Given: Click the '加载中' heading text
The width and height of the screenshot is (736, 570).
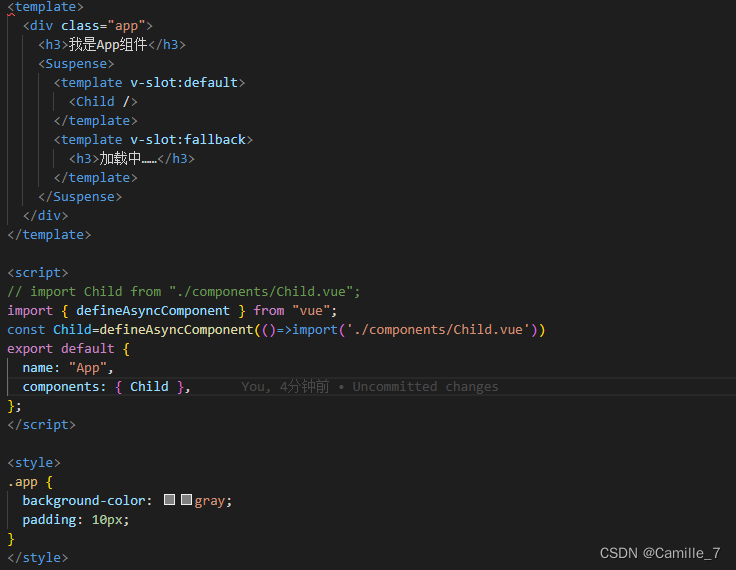Looking at the screenshot, I should coord(128,159).
